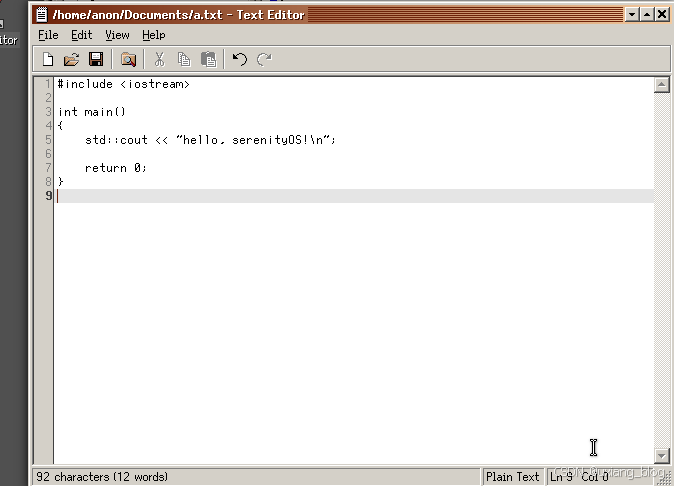The width and height of the screenshot is (674, 486).
Task: Click the scrollbar down arrow
Action: coord(662,455)
